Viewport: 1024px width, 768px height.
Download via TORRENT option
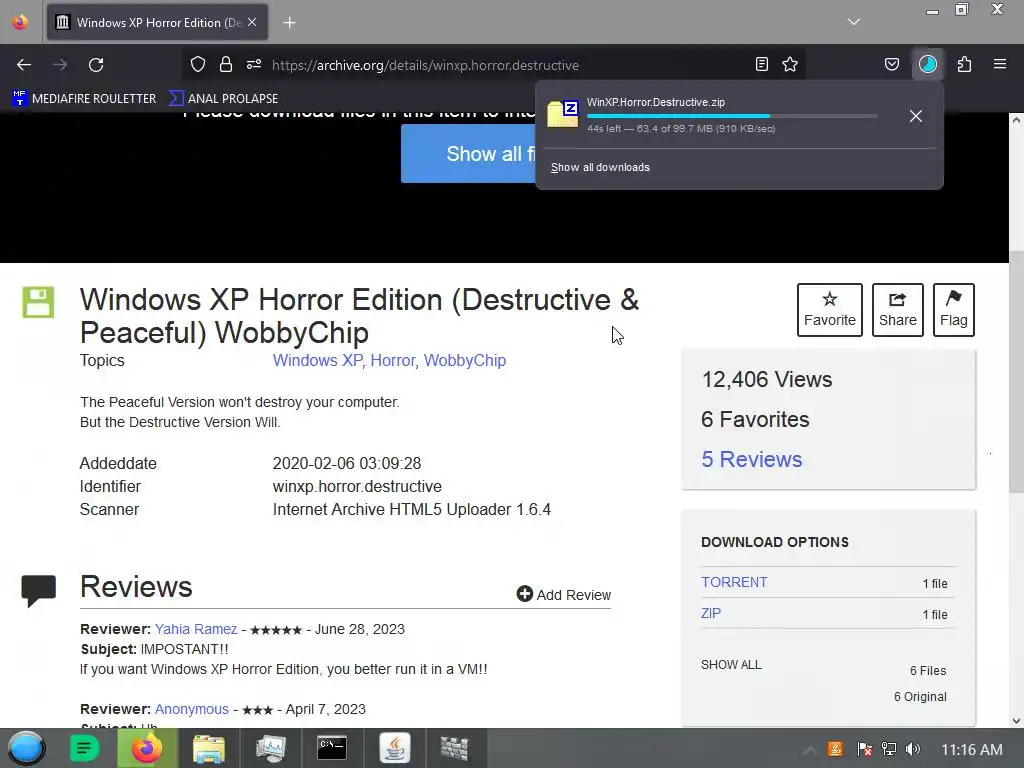(x=734, y=583)
